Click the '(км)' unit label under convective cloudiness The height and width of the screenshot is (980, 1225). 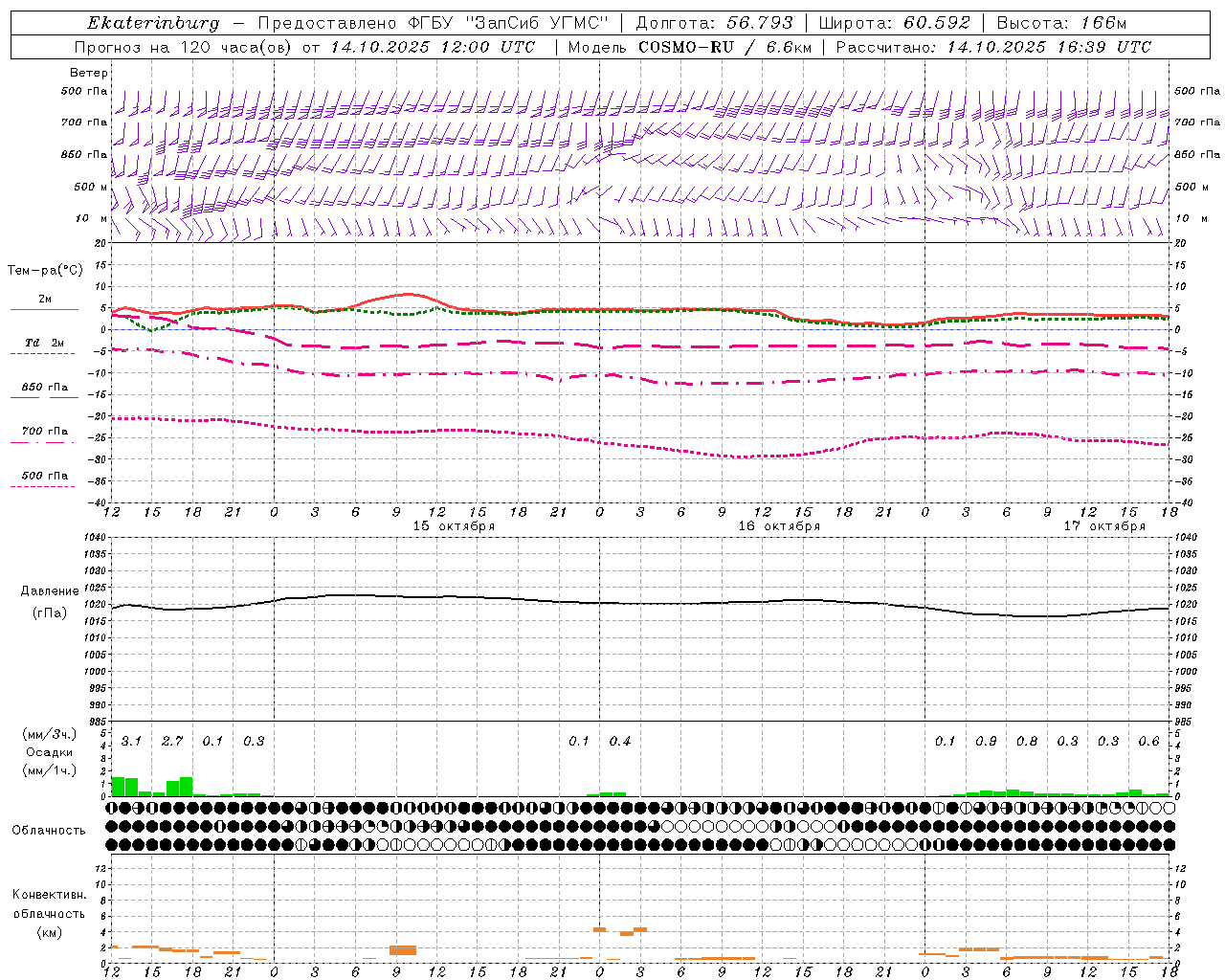[50, 932]
